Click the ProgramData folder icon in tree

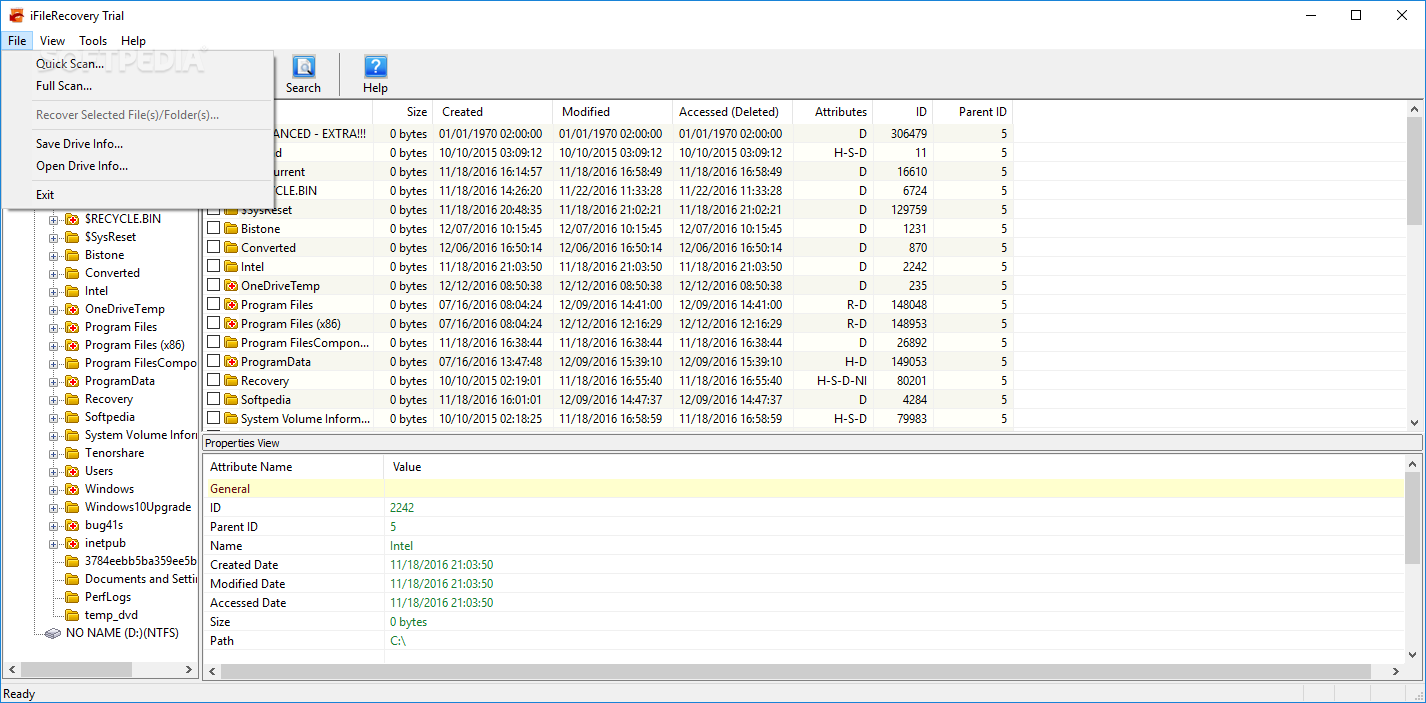pos(72,381)
